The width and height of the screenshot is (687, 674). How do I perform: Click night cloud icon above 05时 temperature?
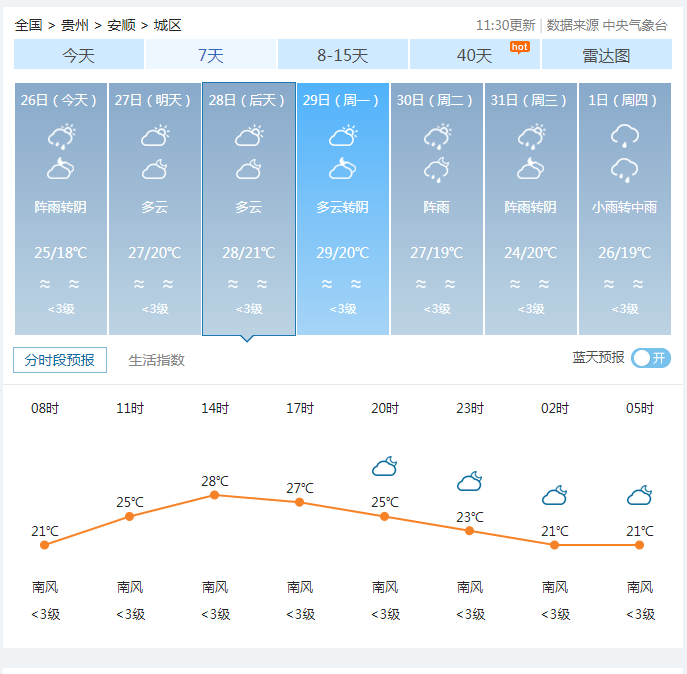click(x=640, y=495)
